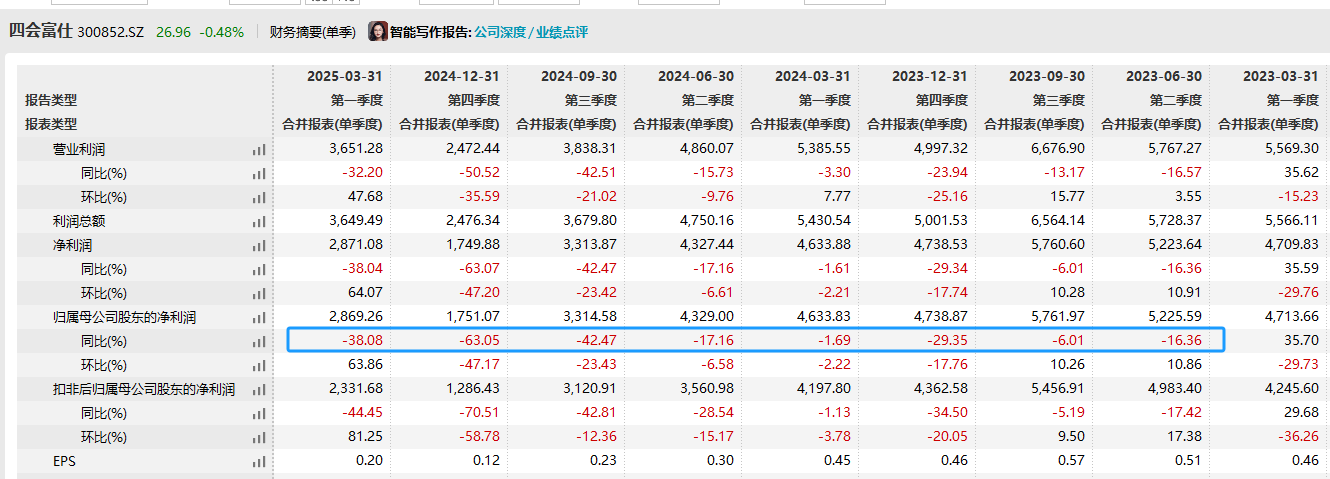Open chart icon for 扣非后归属母公司股东的净利润
Viewport: 1330px width, 479px height.
[259, 389]
